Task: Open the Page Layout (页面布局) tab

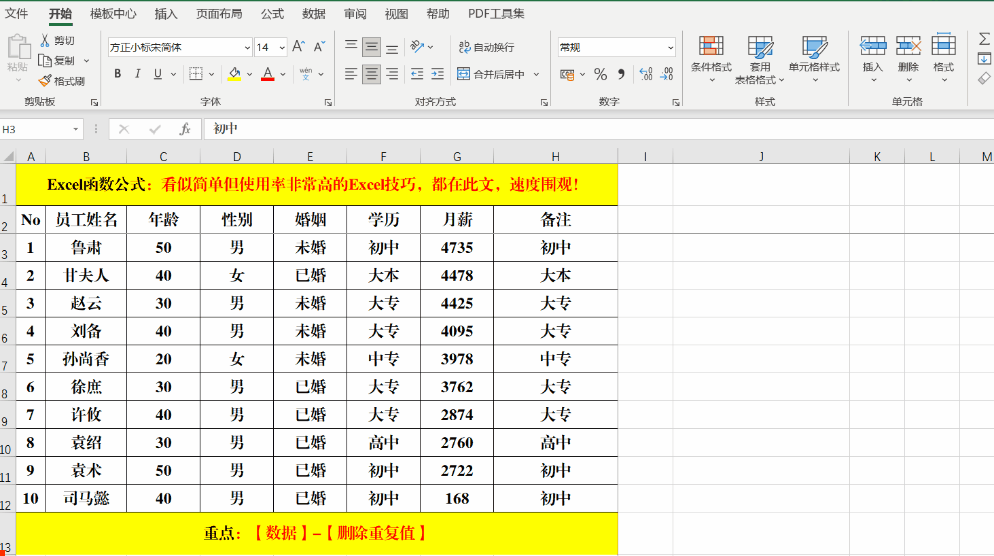Action: [219, 13]
